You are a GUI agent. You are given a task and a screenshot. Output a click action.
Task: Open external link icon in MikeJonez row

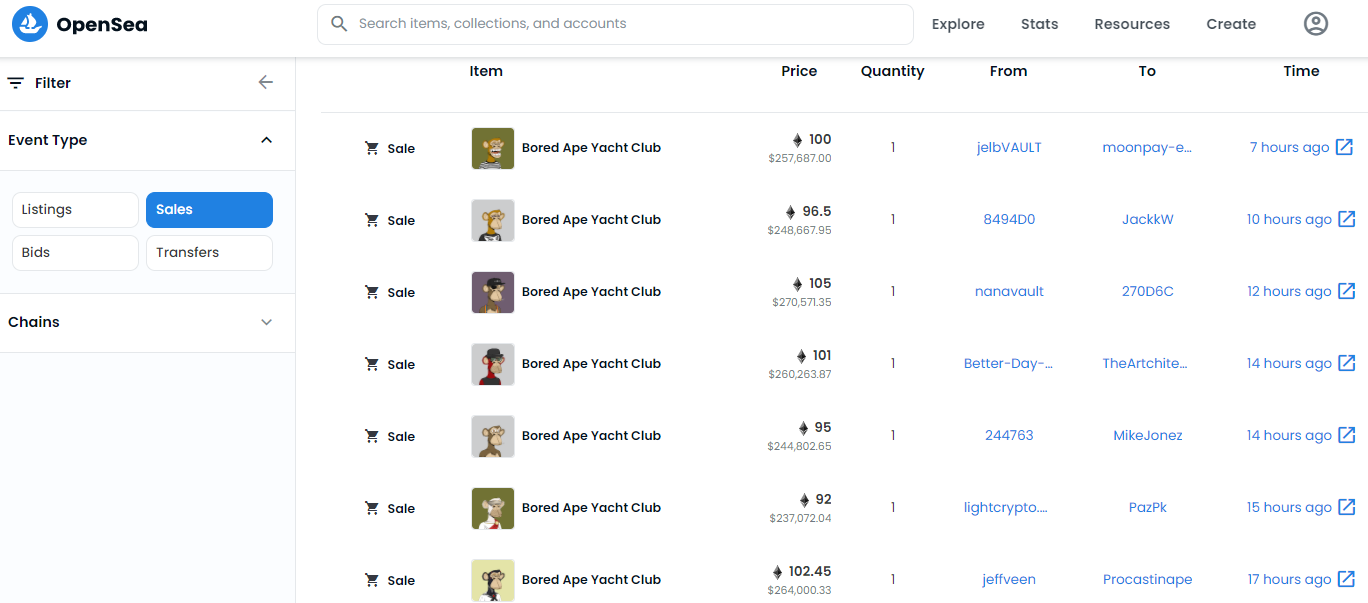coord(1346,435)
